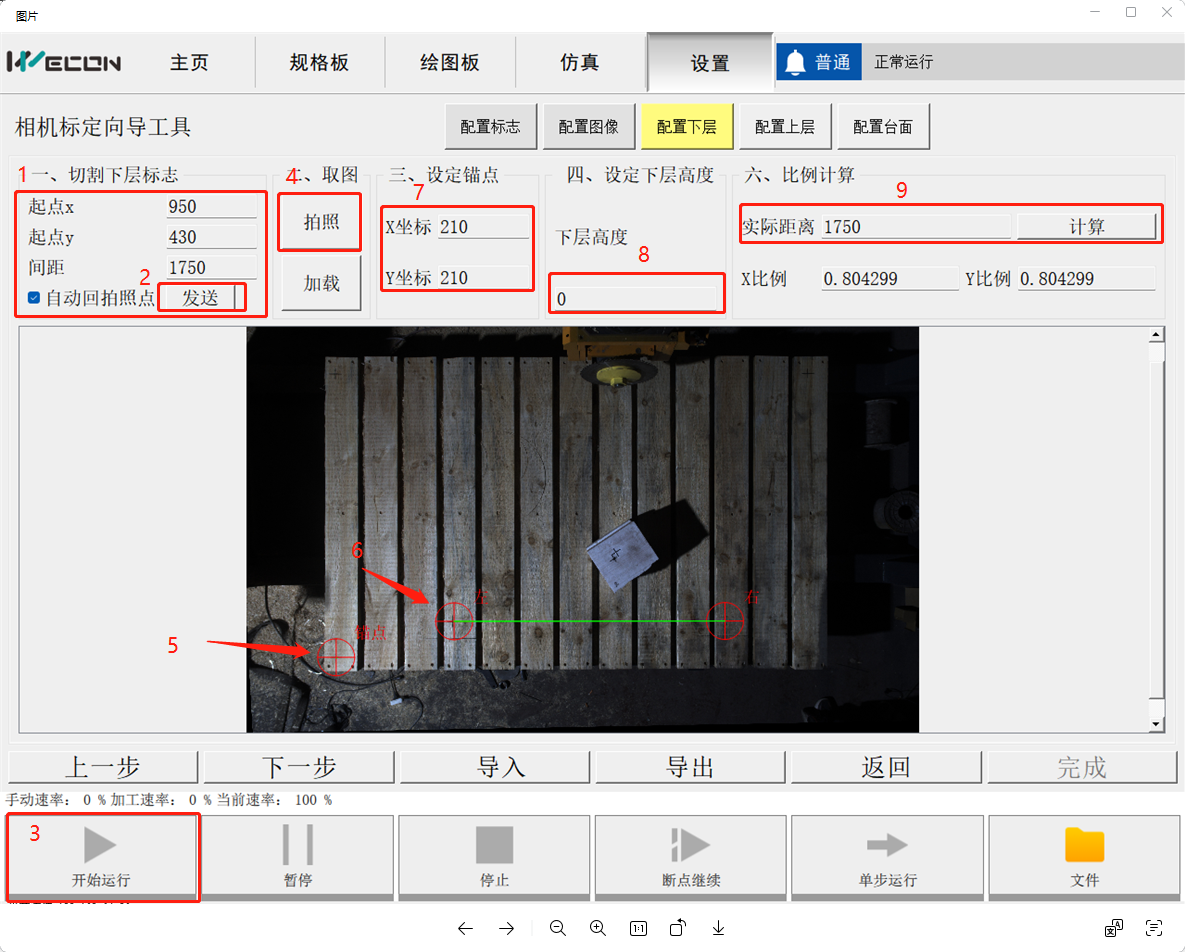Open the 绘图板 tab
The height and width of the screenshot is (952, 1185).
(450, 63)
